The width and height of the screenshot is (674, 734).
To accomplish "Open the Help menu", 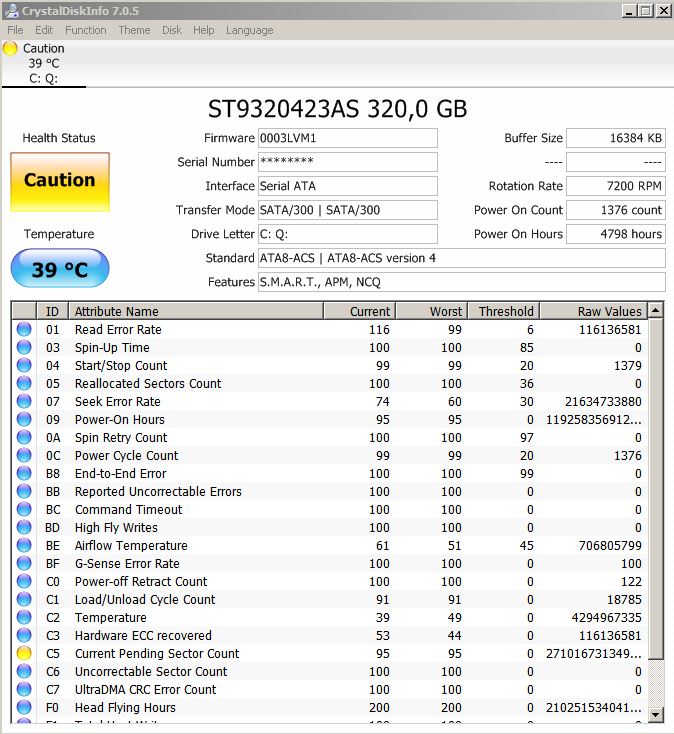I will 204,30.
